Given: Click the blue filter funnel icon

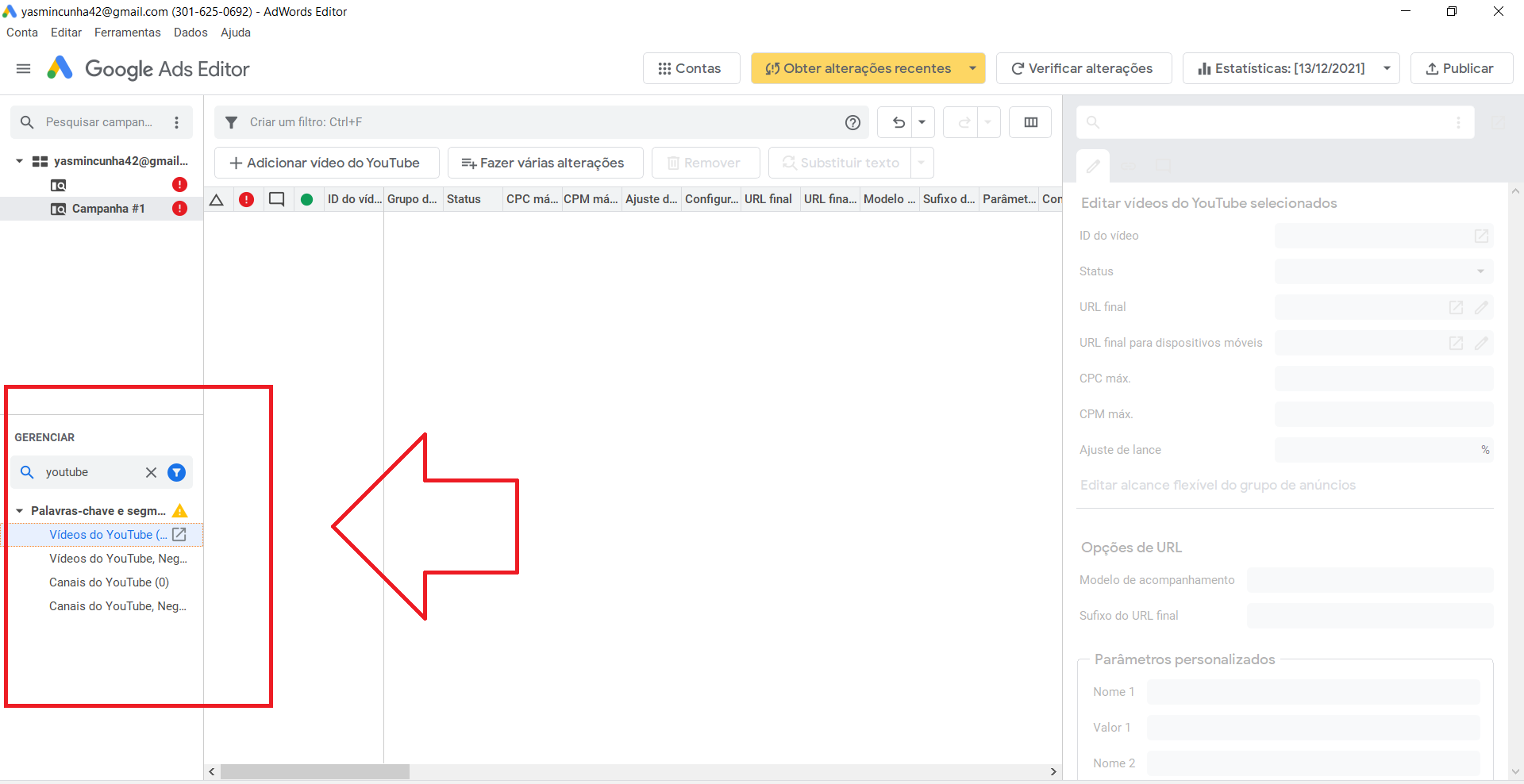Looking at the screenshot, I should (176, 472).
